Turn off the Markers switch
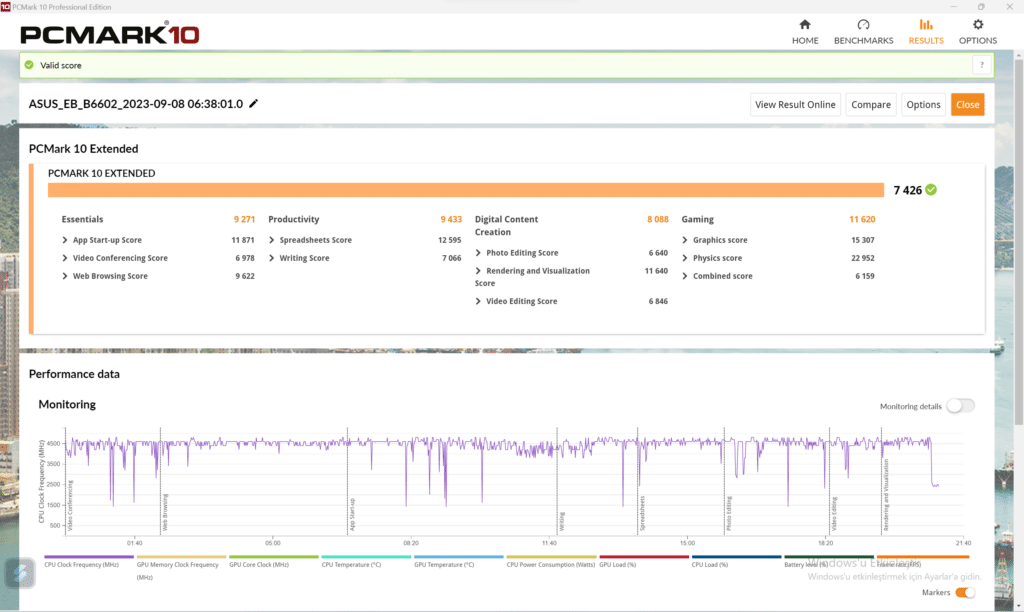Viewport: 1024px width, 612px height. click(x=965, y=592)
